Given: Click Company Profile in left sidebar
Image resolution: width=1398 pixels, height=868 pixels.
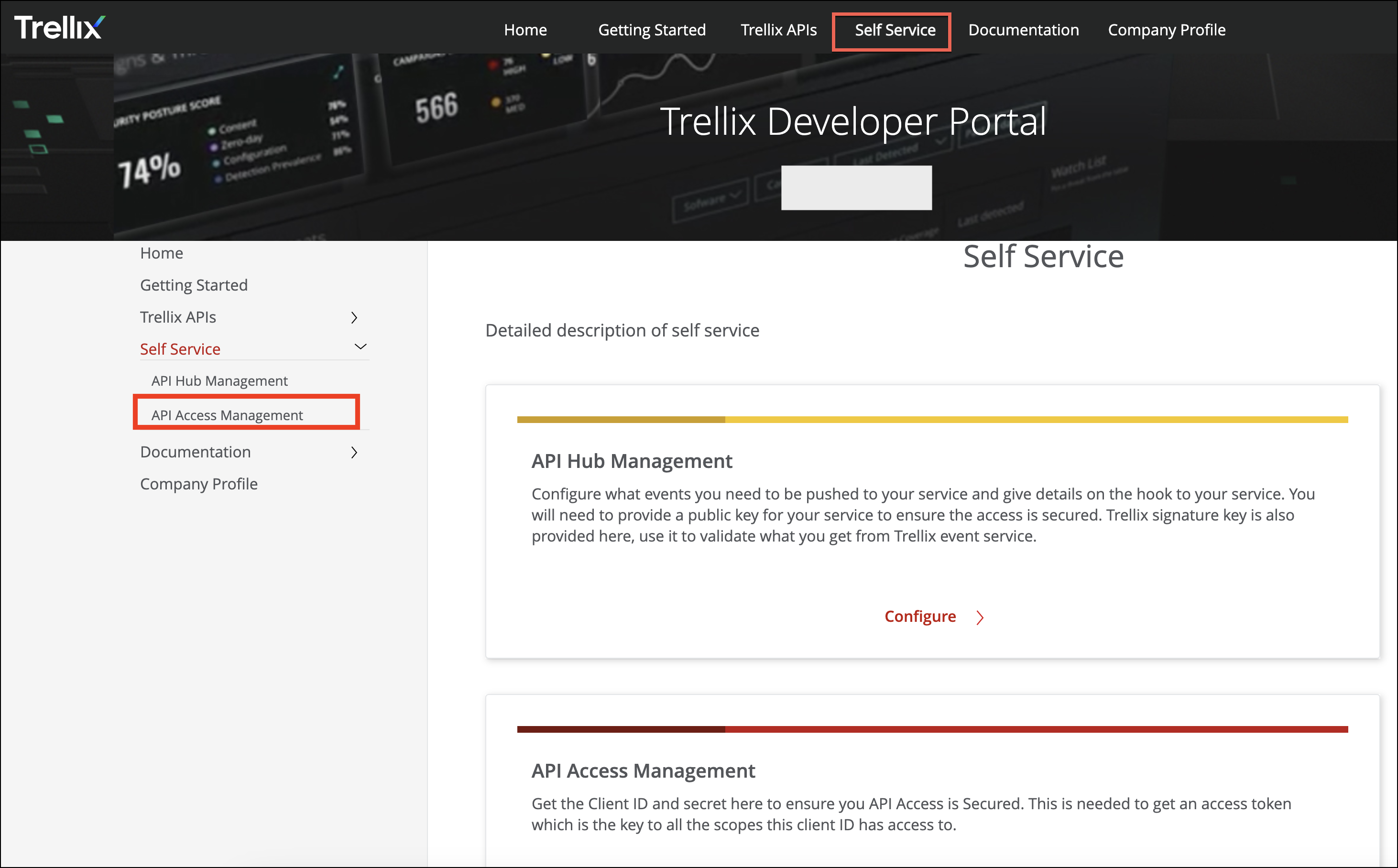Looking at the screenshot, I should [198, 484].
